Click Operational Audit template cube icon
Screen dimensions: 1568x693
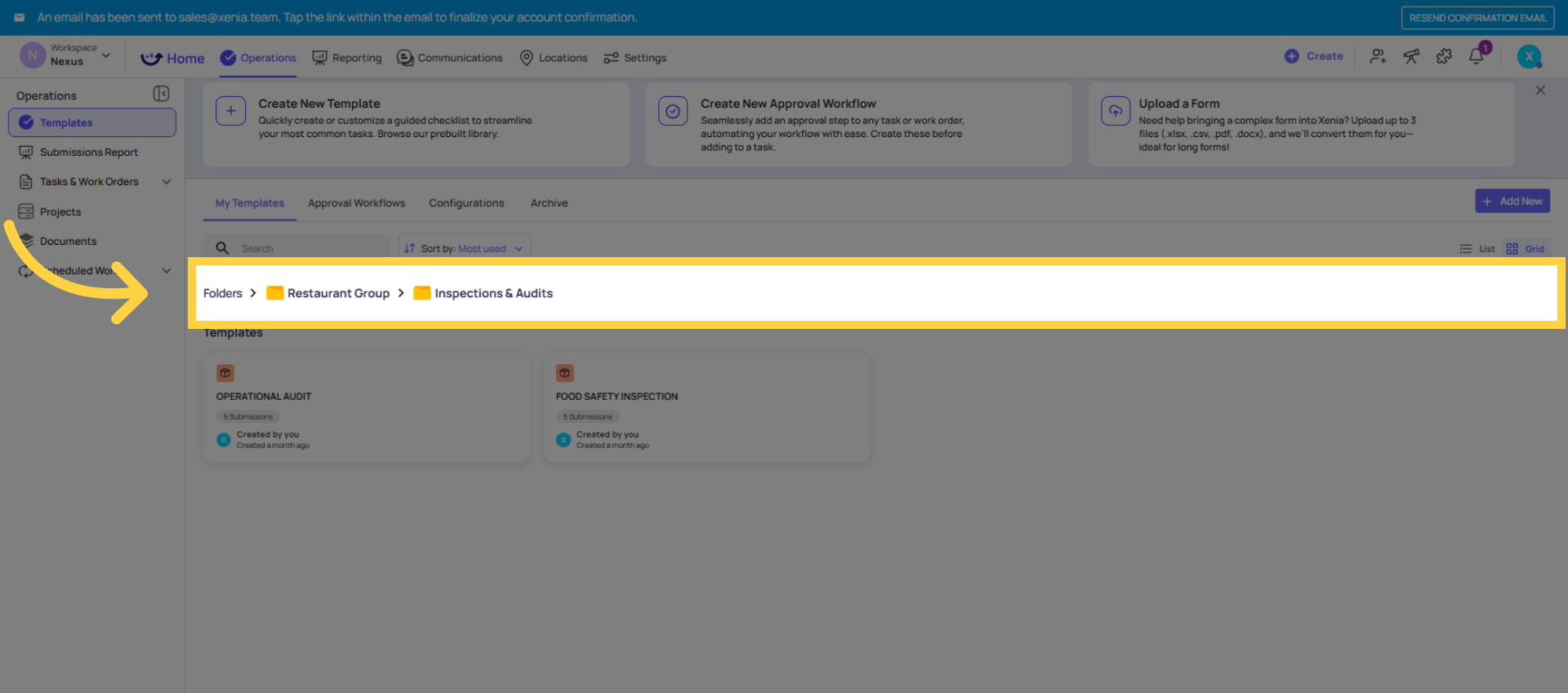pyautogui.click(x=225, y=373)
